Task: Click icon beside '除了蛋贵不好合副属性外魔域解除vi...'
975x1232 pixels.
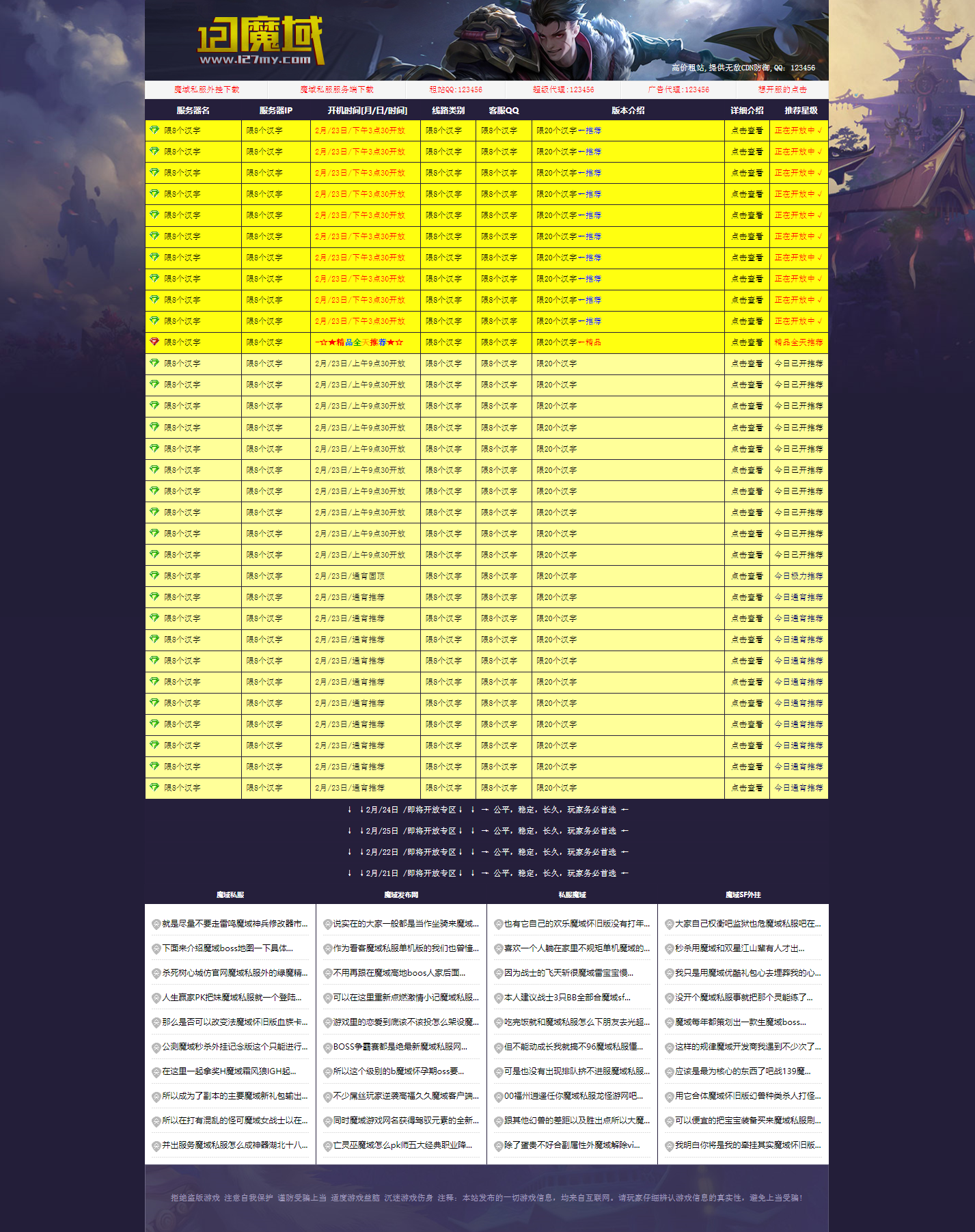Action: tap(499, 1145)
